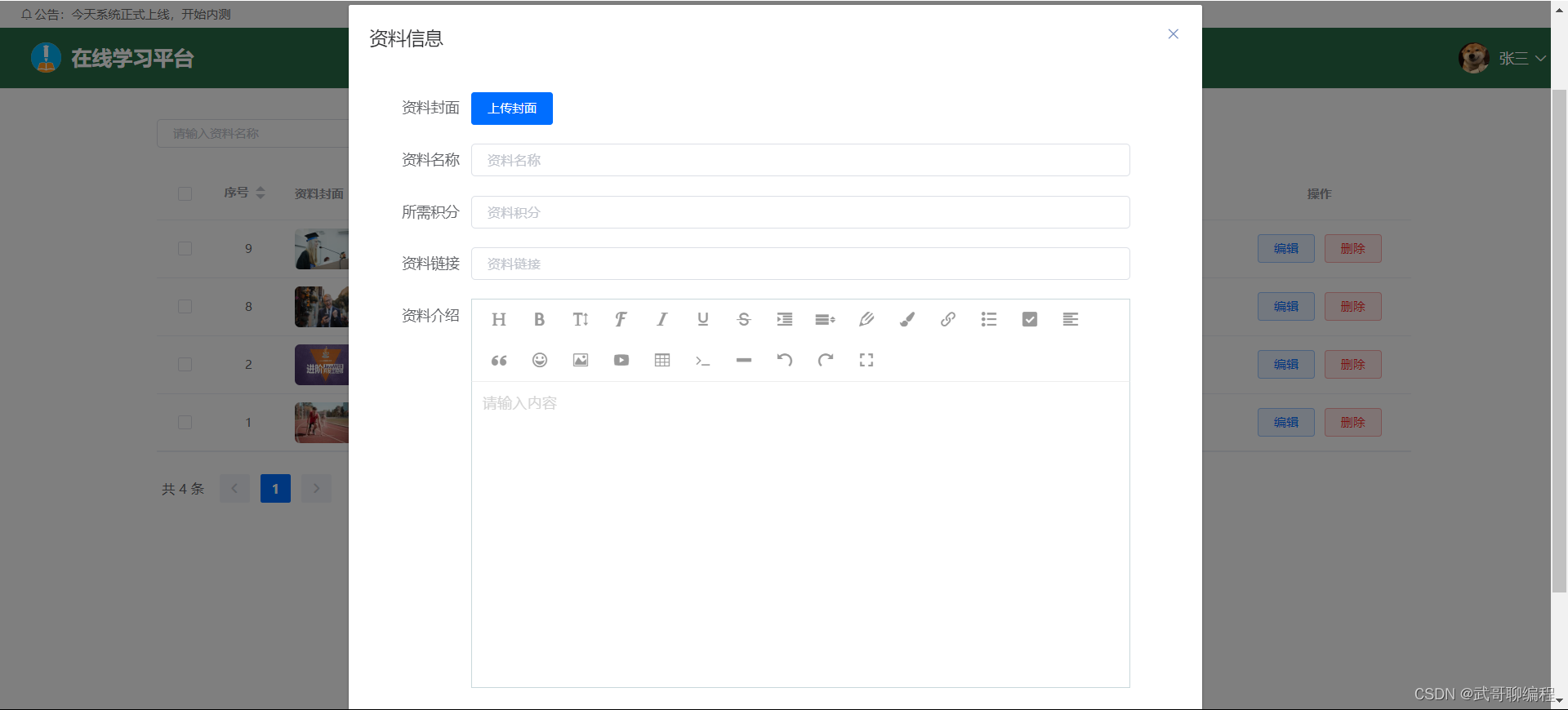
Task: Check the checkbox for row 2
Action: [x=185, y=365]
